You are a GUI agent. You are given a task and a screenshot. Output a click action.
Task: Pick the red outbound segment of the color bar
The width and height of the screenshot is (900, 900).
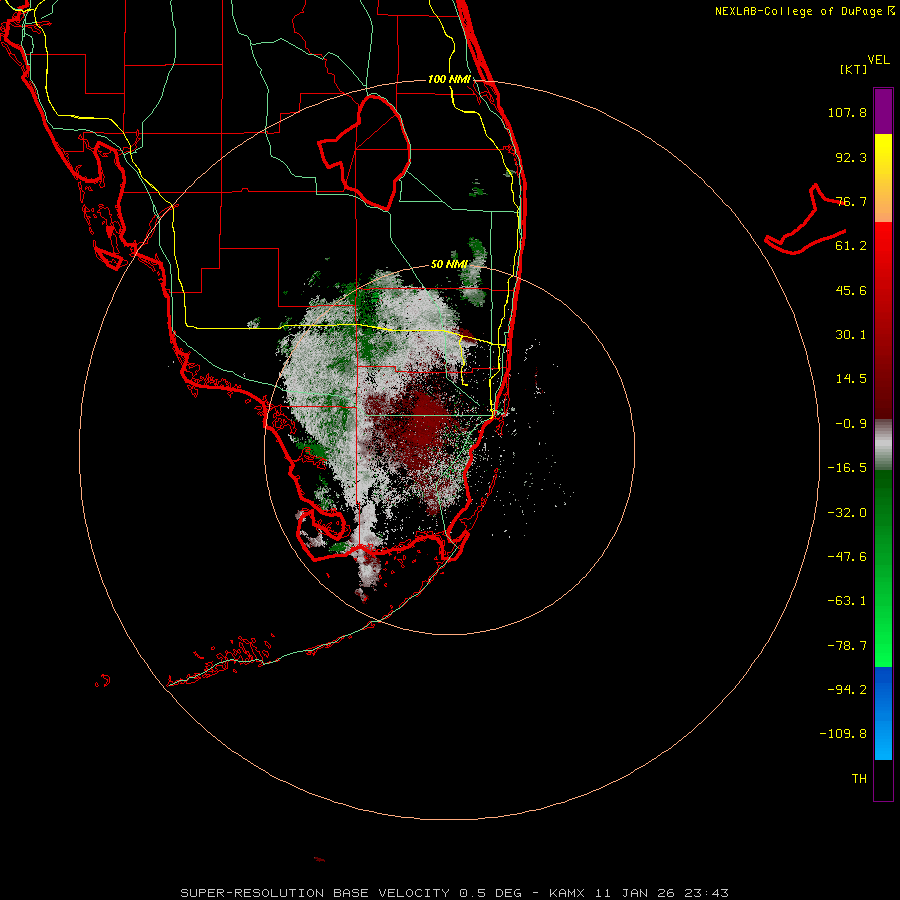tap(883, 320)
